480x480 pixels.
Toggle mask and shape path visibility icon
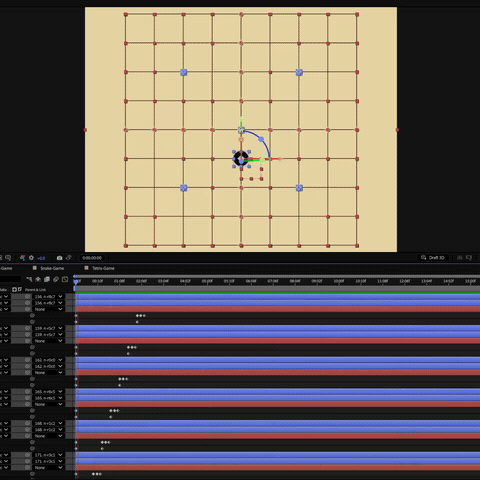[x=8, y=258]
